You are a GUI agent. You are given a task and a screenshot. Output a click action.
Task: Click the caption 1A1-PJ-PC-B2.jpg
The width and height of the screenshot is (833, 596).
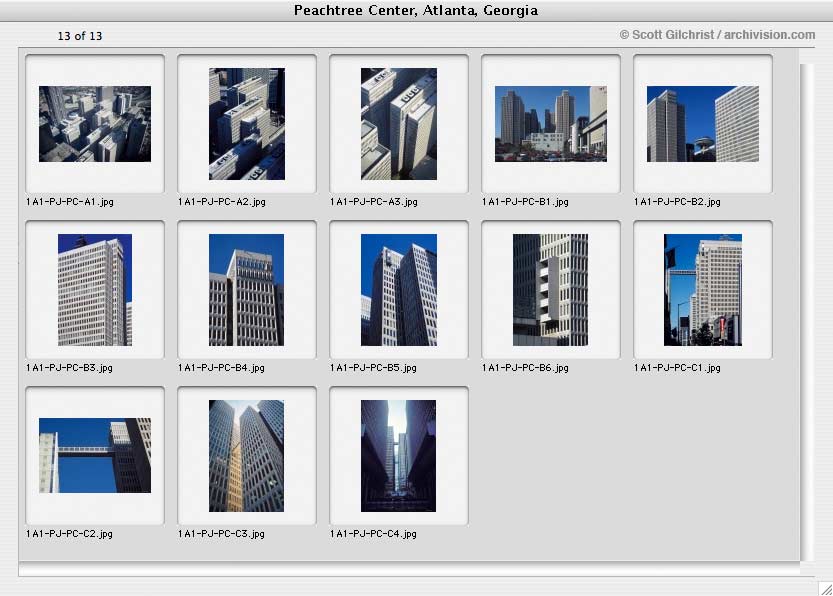[x=677, y=202]
